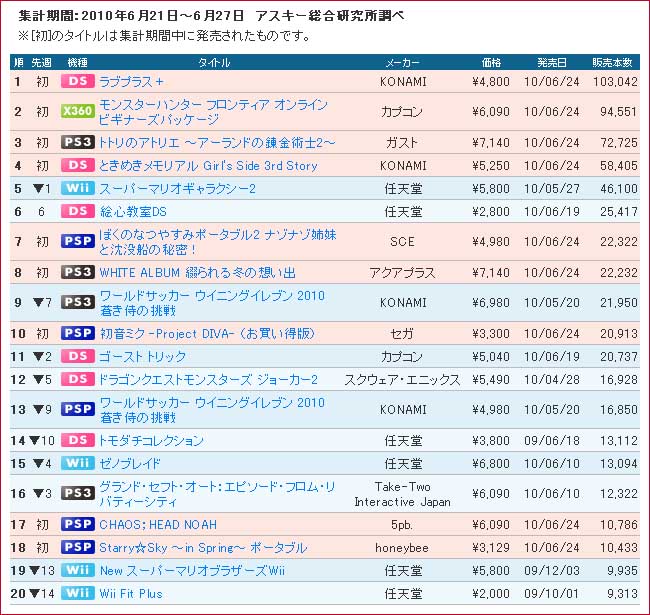This screenshot has height=615, width=650.
Task: Open the ゼノブレイド title link
Action: 130,463
